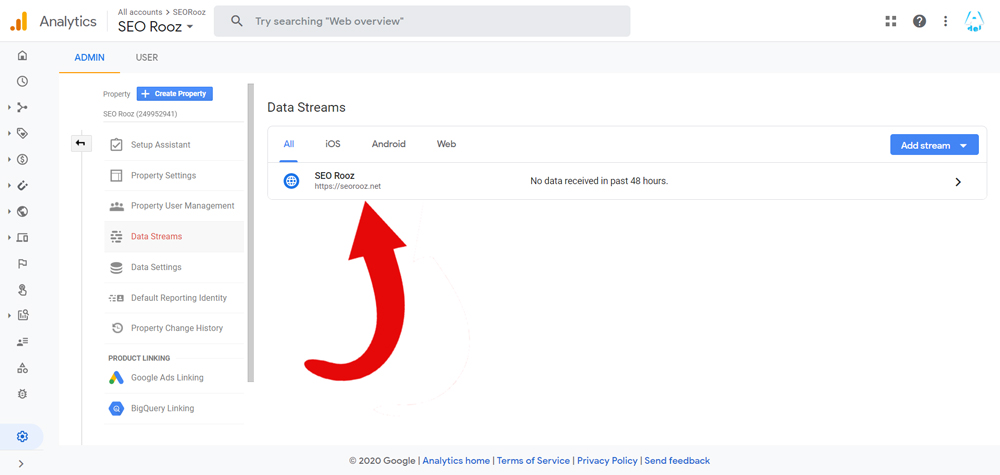Image resolution: width=1000 pixels, height=475 pixels.
Task: Open the Acquisition branching-arrows icon
Action: (x=22, y=107)
